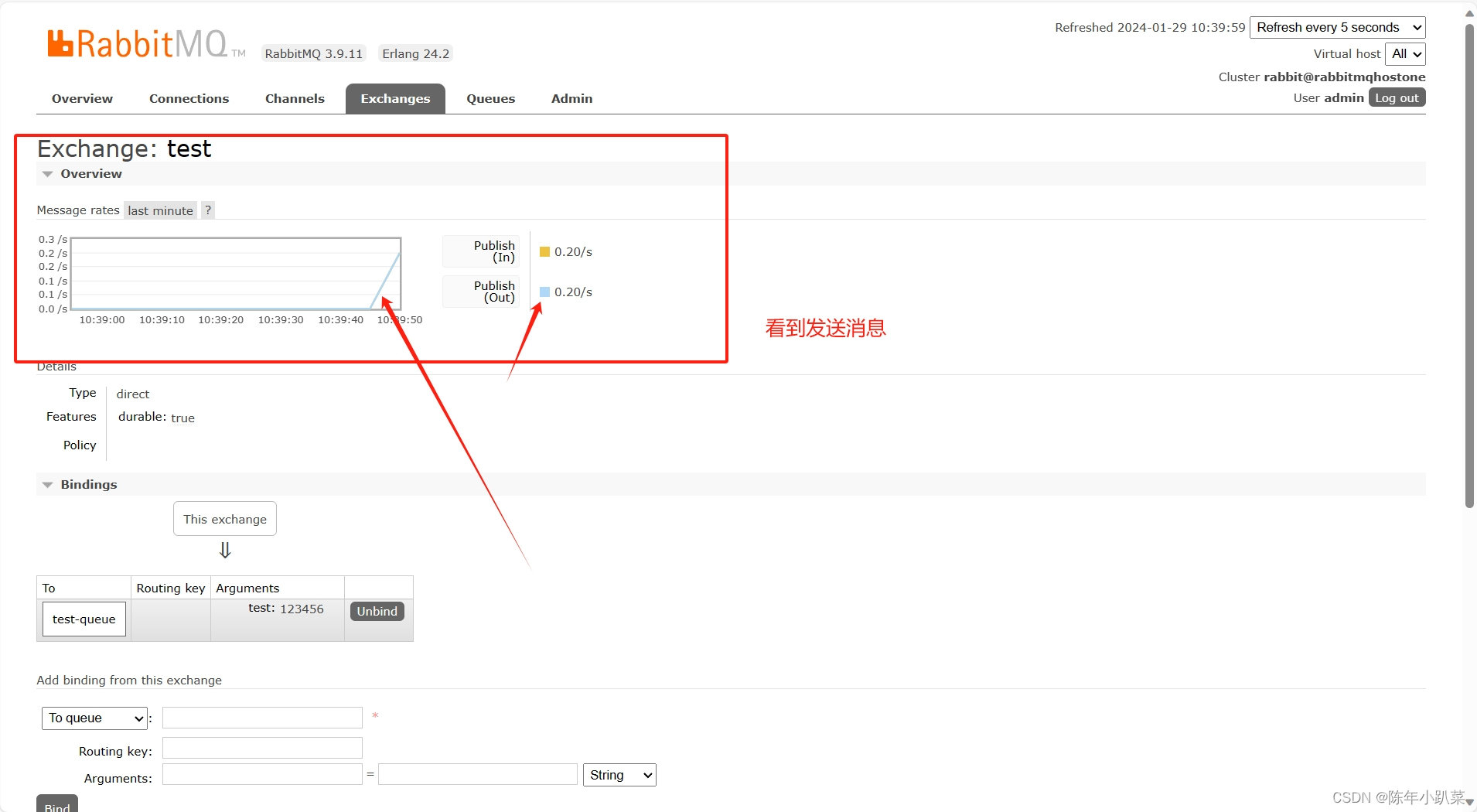Click the Erlang 24.2 version label
This screenshot has height=812, width=1477.
tap(416, 53)
